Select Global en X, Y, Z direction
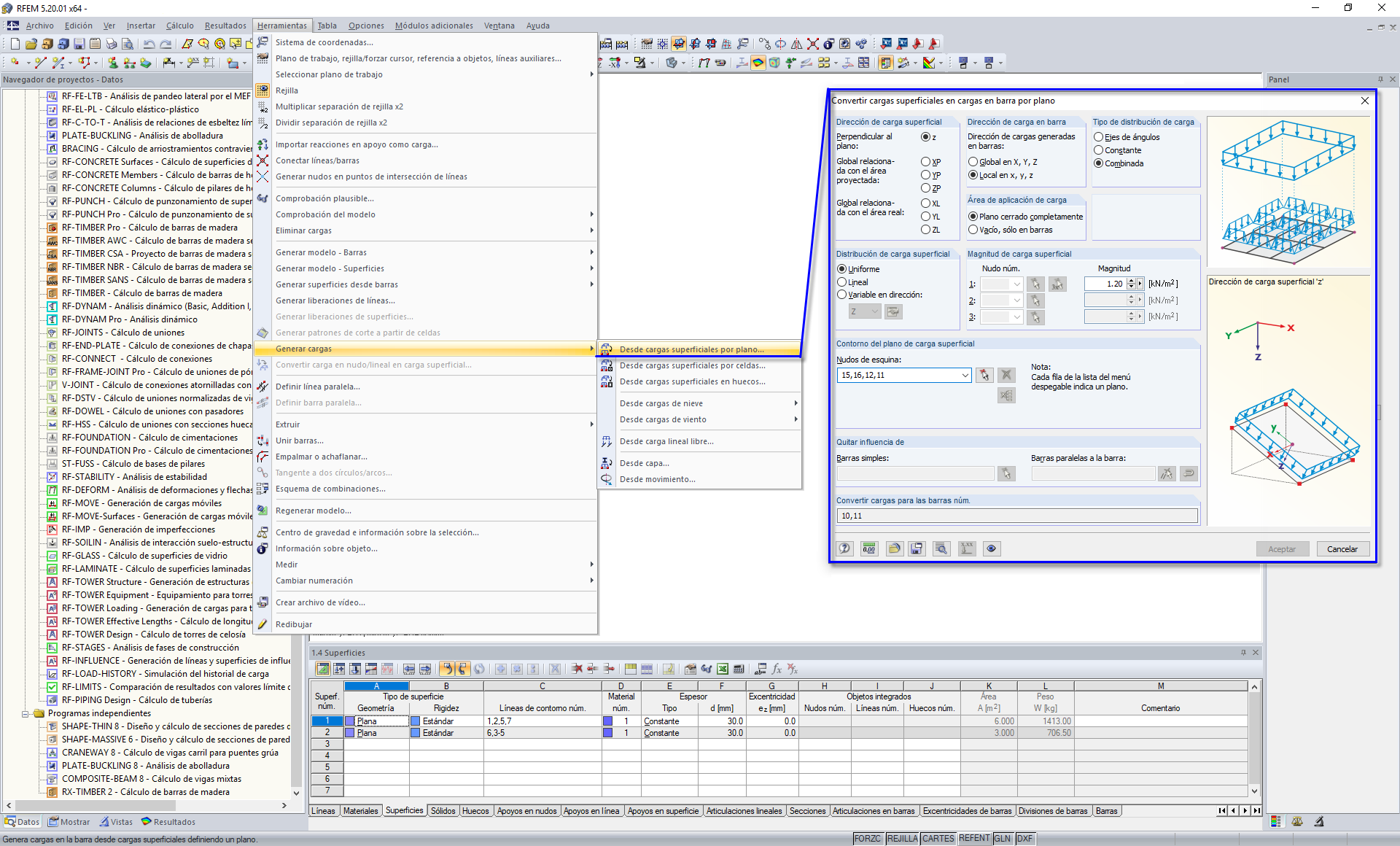 [973, 162]
